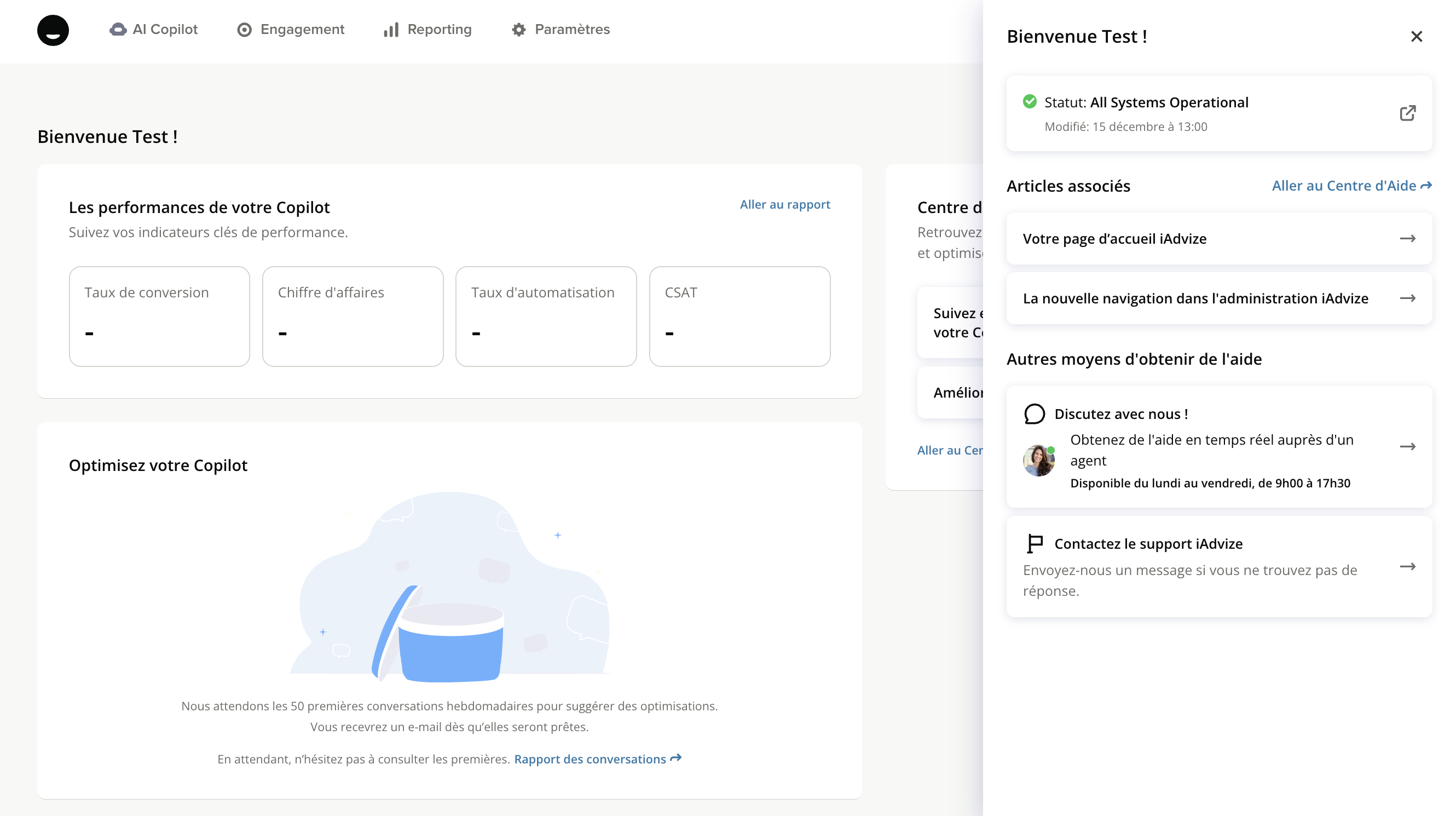Close the Bienvenue Test help panel
The height and width of the screenshot is (816, 1456).
click(1417, 37)
